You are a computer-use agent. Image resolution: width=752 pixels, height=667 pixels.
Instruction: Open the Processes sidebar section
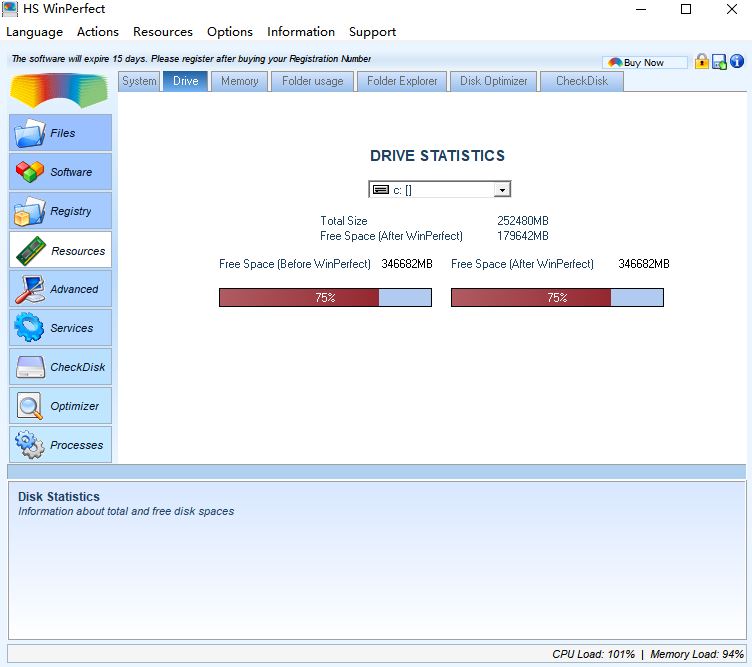tap(60, 445)
